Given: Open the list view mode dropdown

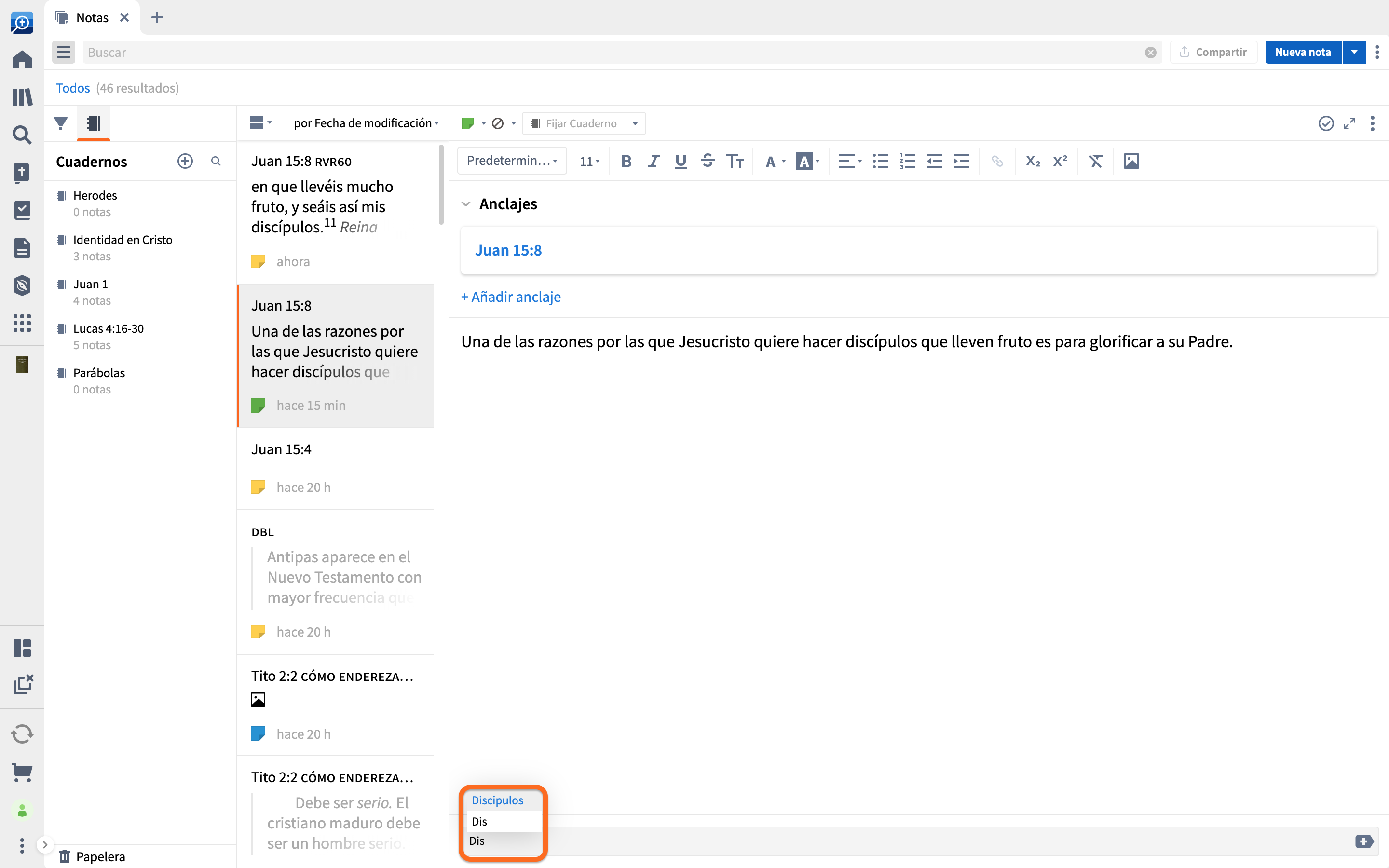Looking at the screenshot, I should [x=260, y=123].
